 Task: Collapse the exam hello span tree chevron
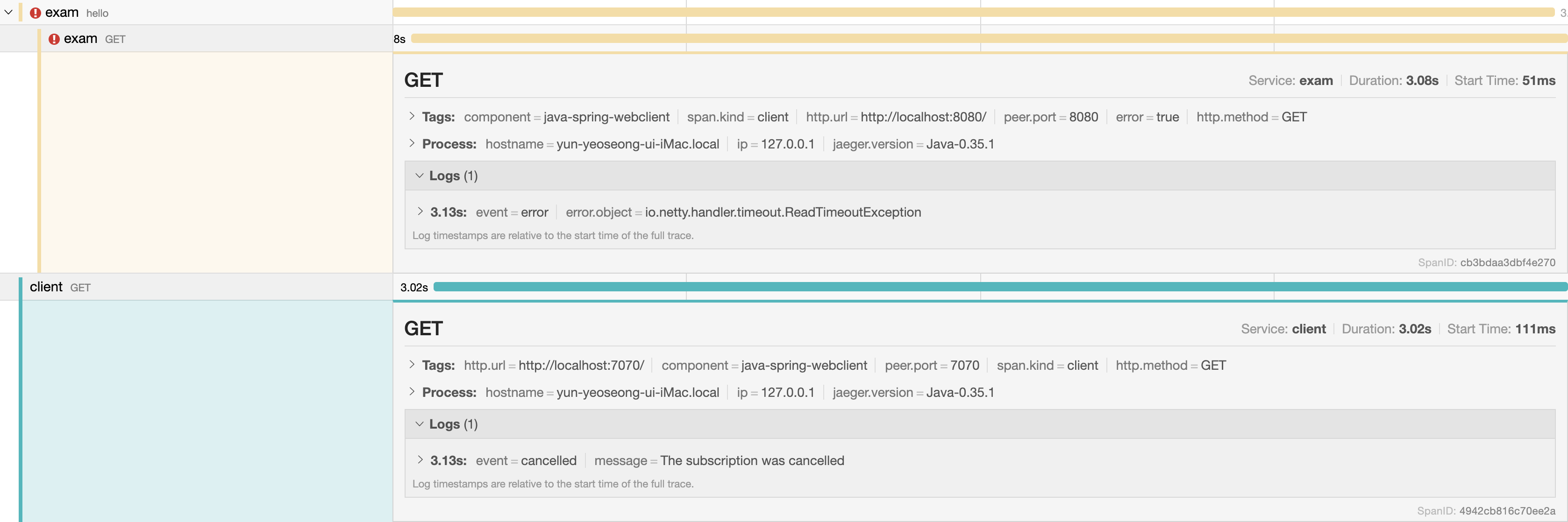click(x=8, y=12)
